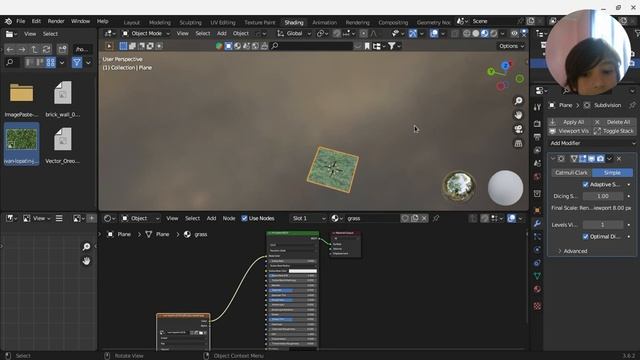The width and height of the screenshot is (640, 360).
Task: Toggle Use Nodes checkbox
Action: click(244, 218)
